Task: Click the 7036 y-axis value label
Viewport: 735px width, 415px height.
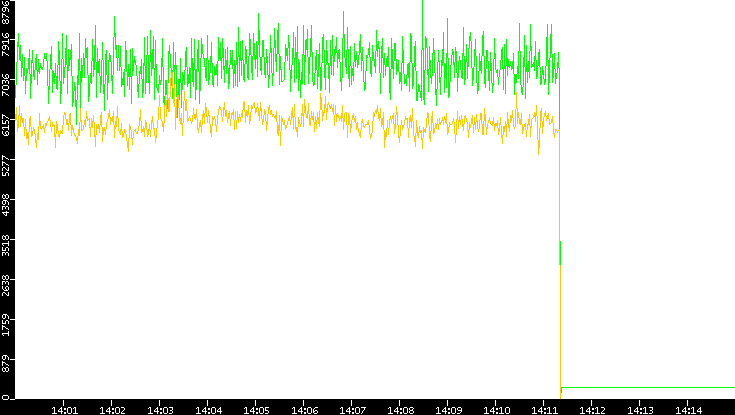Action: click(x=7, y=86)
